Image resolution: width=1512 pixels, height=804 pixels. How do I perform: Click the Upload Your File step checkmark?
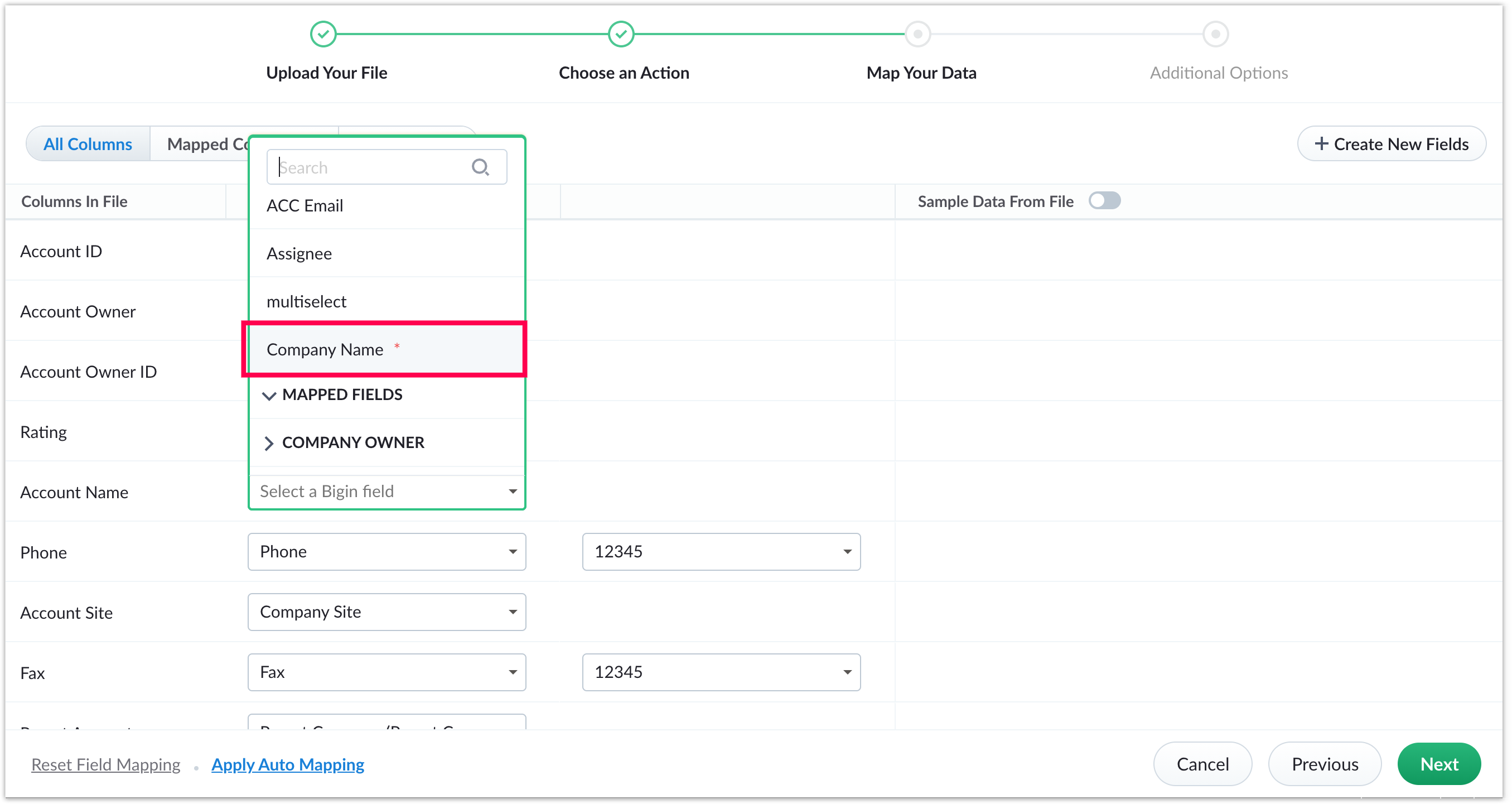pyautogui.click(x=323, y=34)
